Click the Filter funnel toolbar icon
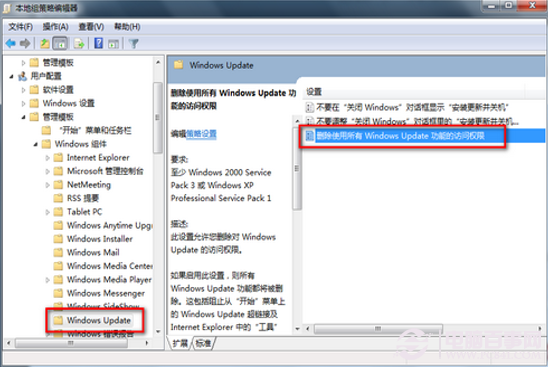Screen dimensions: 548x367 pyautogui.click(x=134, y=44)
